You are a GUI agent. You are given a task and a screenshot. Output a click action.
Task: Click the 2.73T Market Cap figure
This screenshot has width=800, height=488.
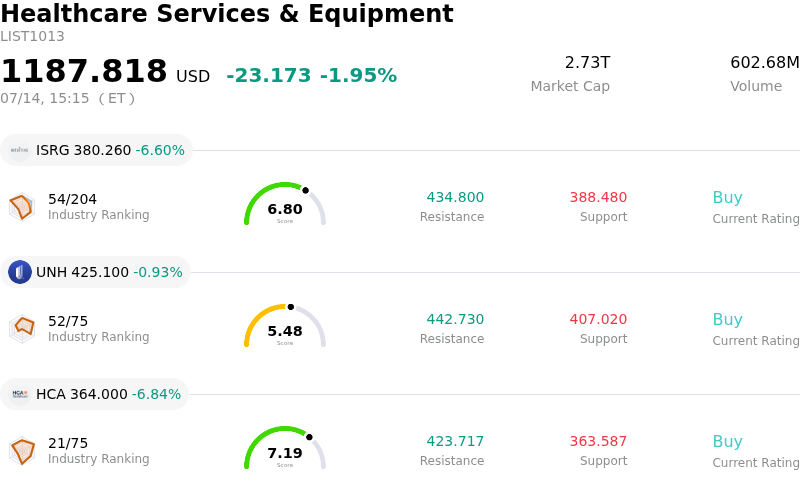(x=587, y=62)
